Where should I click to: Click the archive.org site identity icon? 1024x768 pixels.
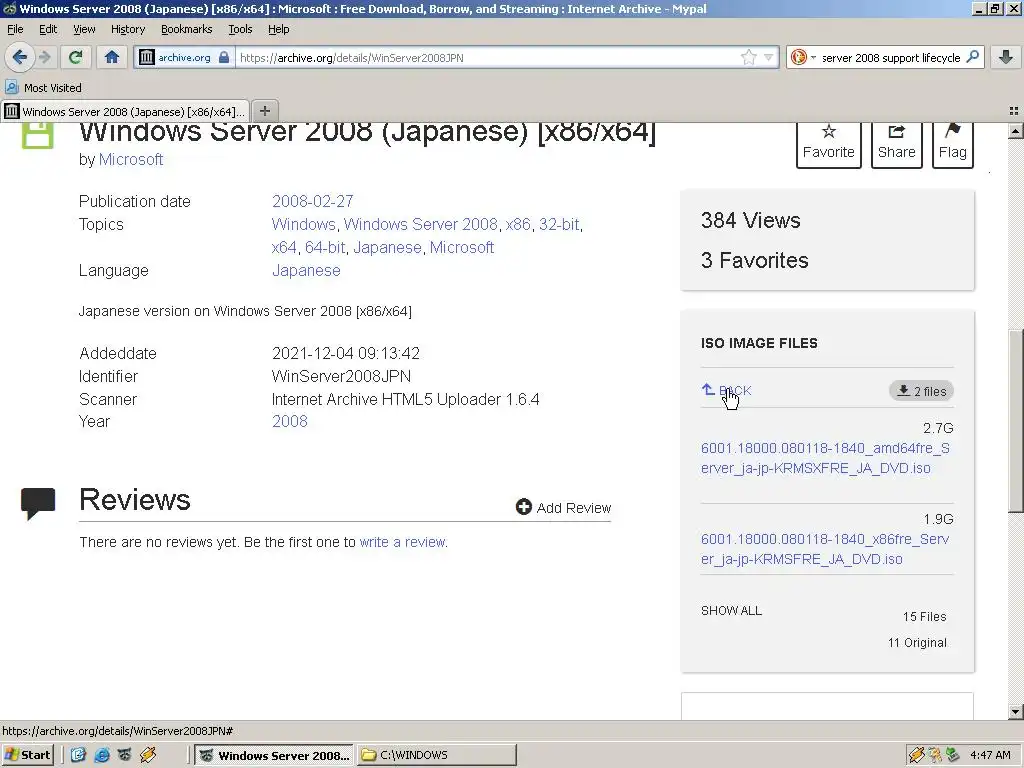[x=147, y=57]
